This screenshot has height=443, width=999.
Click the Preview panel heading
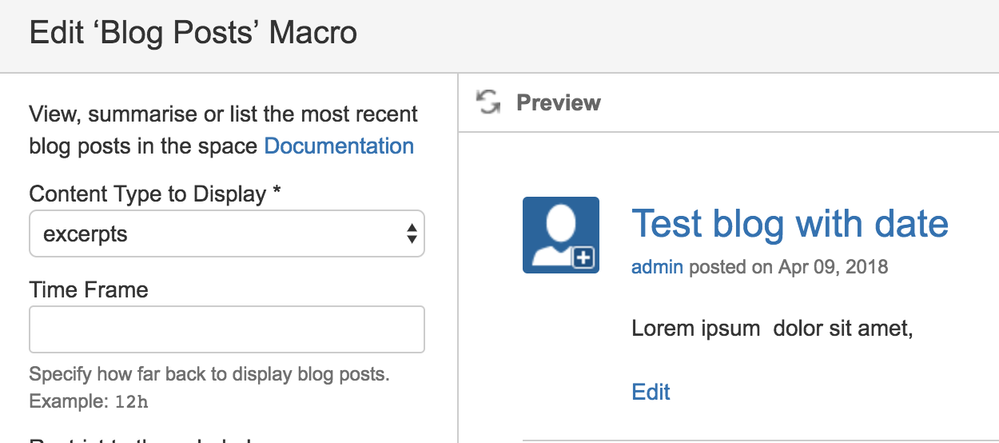[x=558, y=102]
